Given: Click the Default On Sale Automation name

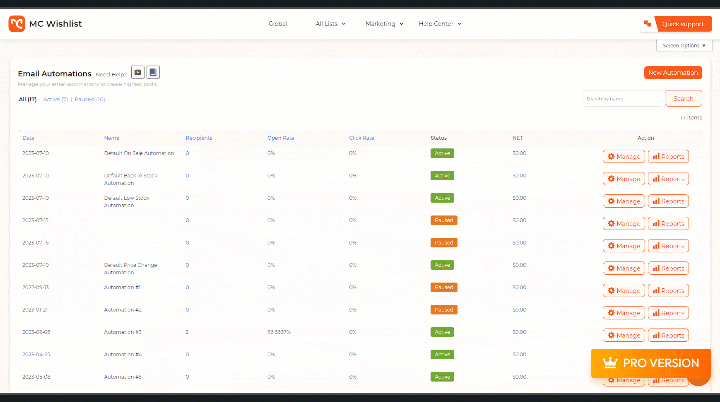Looking at the screenshot, I should click(139, 153).
